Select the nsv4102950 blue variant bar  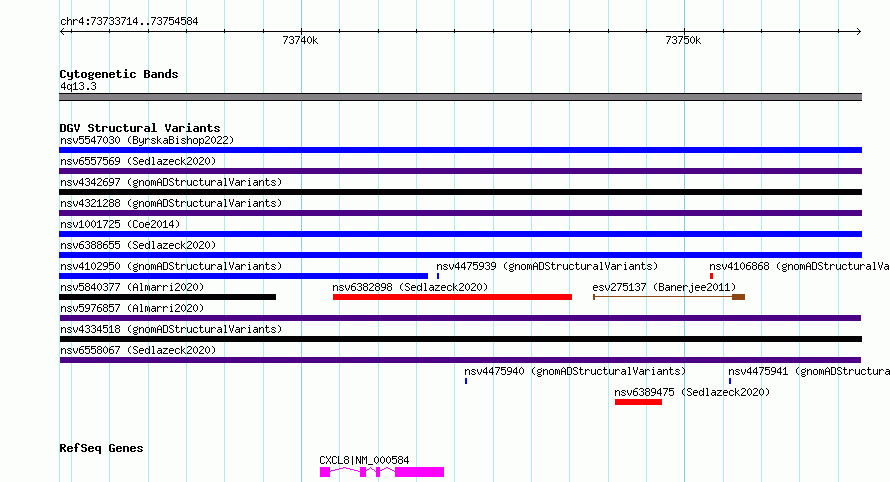244,276
